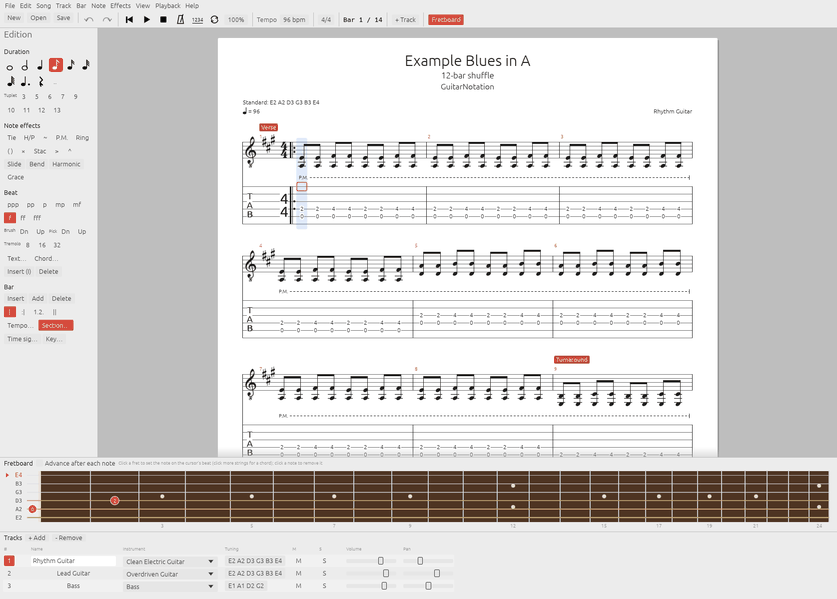The width and height of the screenshot is (837, 599).
Task: Toggle Tie note effect
Action: click(x=12, y=138)
